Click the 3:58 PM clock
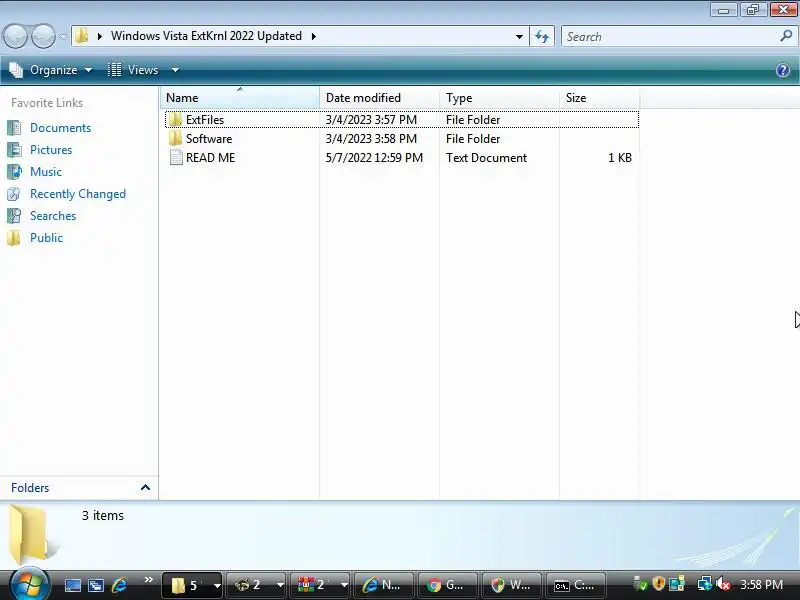800x600 pixels. pos(761,585)
